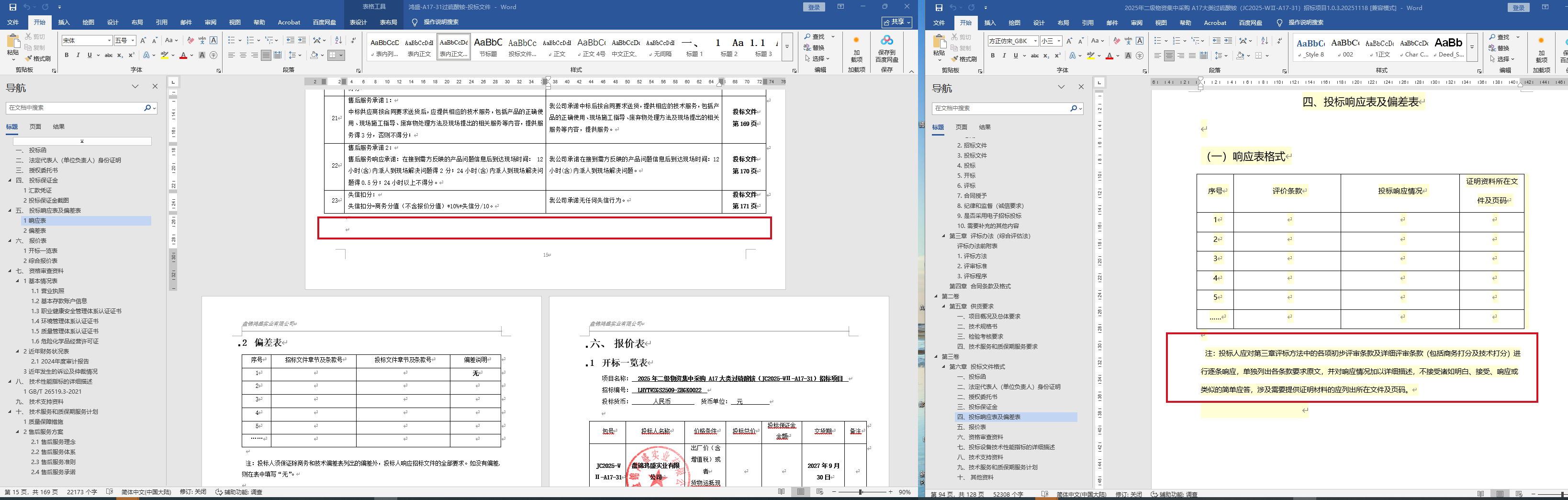Apply superscript in left Word window

click(x=132, y=56)
